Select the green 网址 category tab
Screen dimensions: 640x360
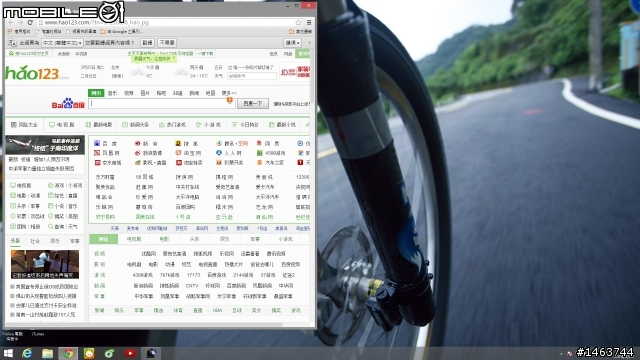pyautogui.click(x=103, y=239)
